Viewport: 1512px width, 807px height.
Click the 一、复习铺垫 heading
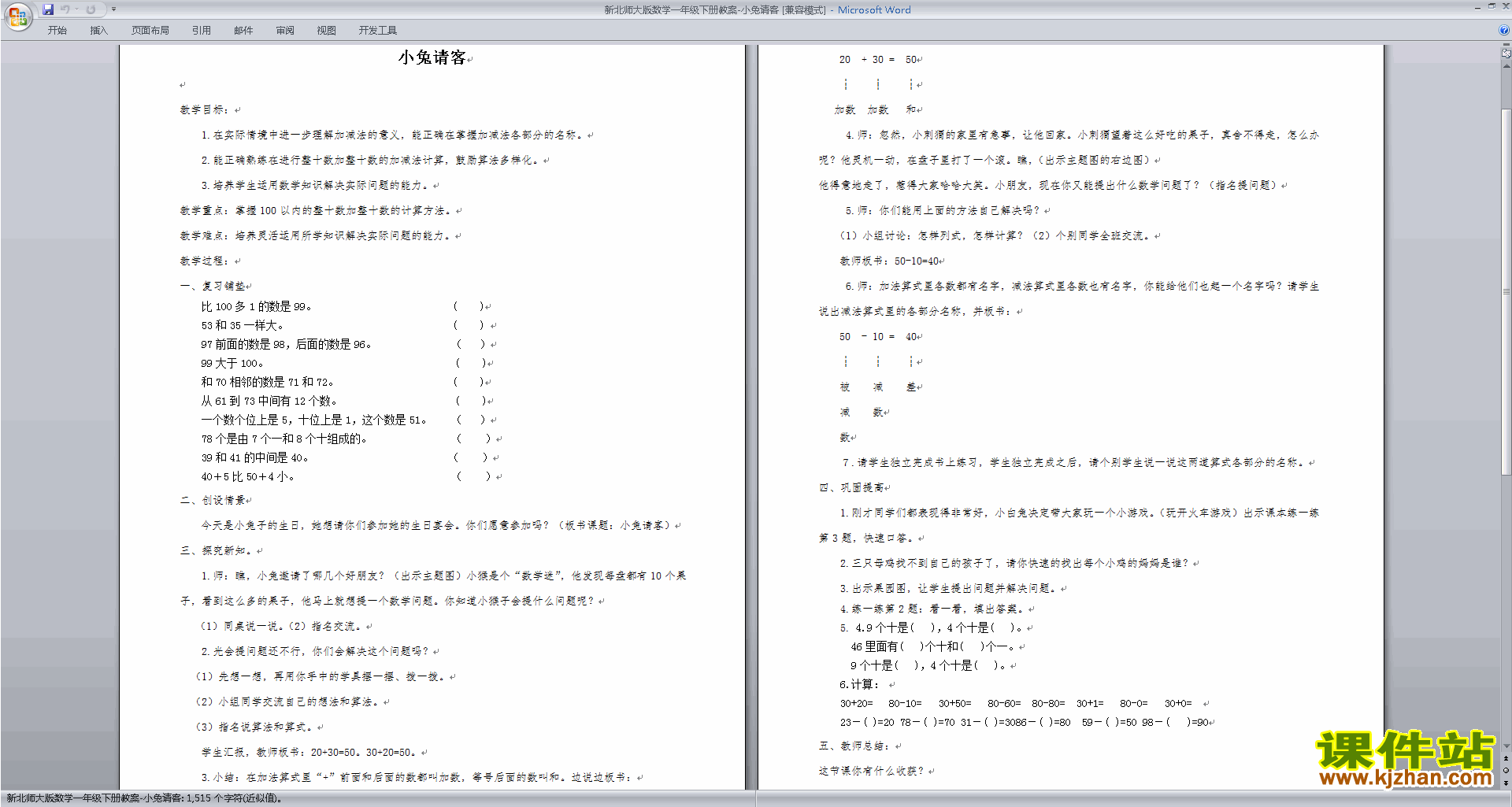(x=213, y=286)
